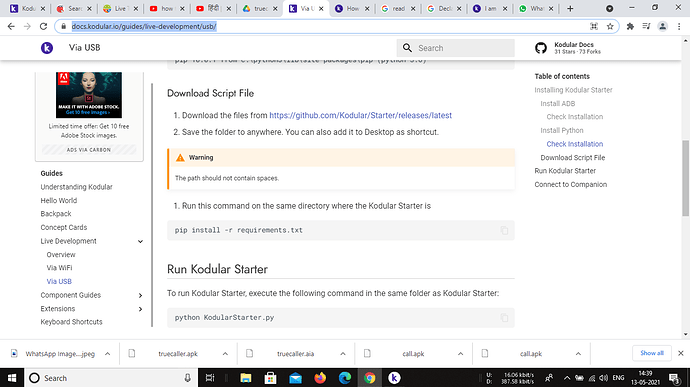Click the Windows taskbar Search box

pyautogui.click(x=110, y=378)
